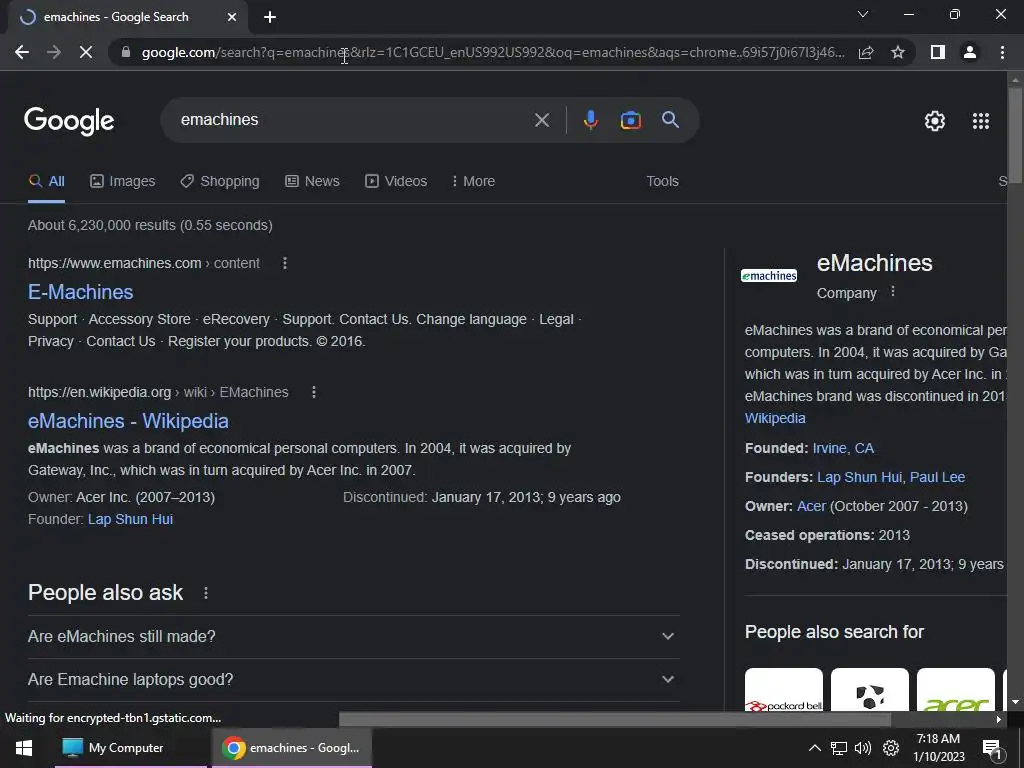Image resolution: width=1024 pixels, height=768 pixels.
Task: Open the Wikipedia link in knowledge panel
Action: [775, 418]
